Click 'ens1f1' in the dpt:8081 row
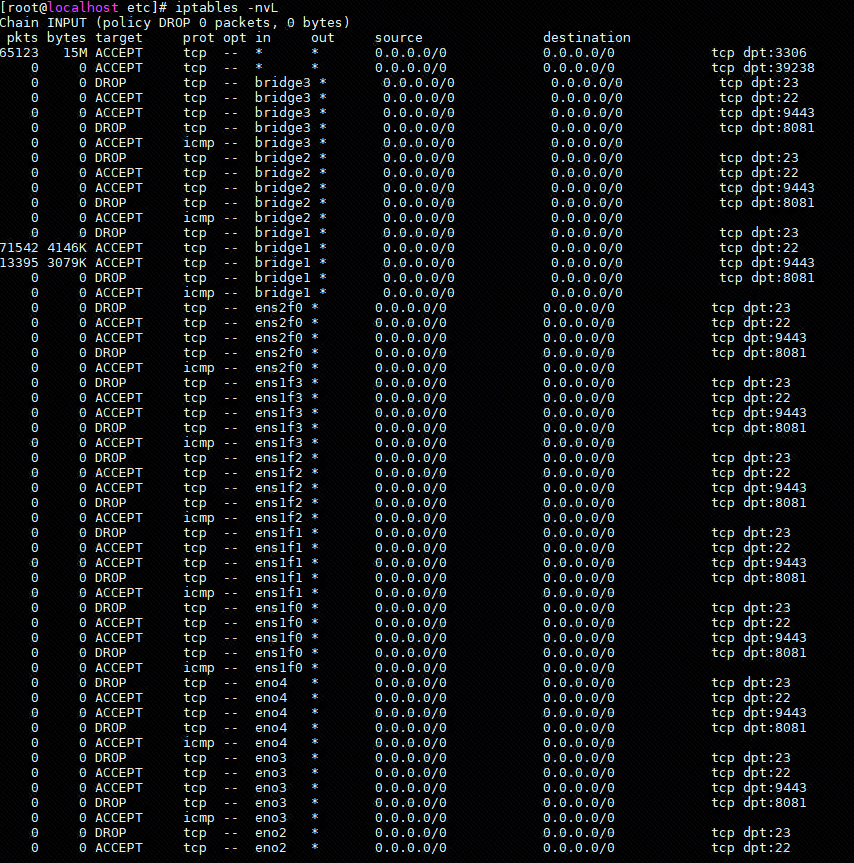 [x=278, y=578]
